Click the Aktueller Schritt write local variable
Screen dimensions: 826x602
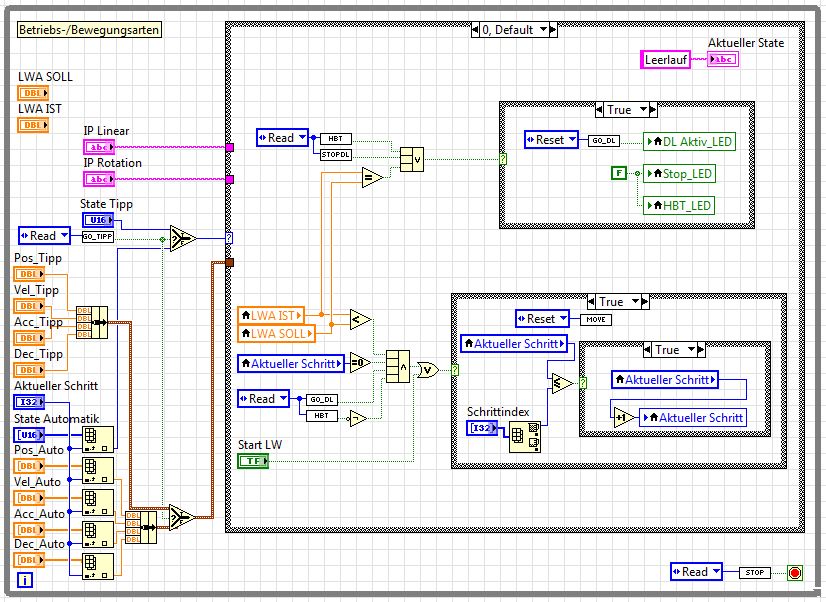coord(693,418)
